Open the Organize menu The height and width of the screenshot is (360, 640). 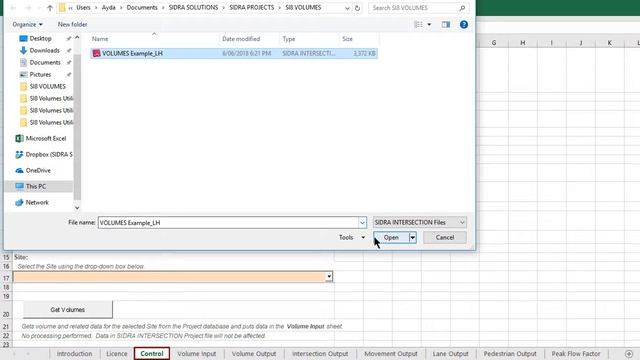27,24
